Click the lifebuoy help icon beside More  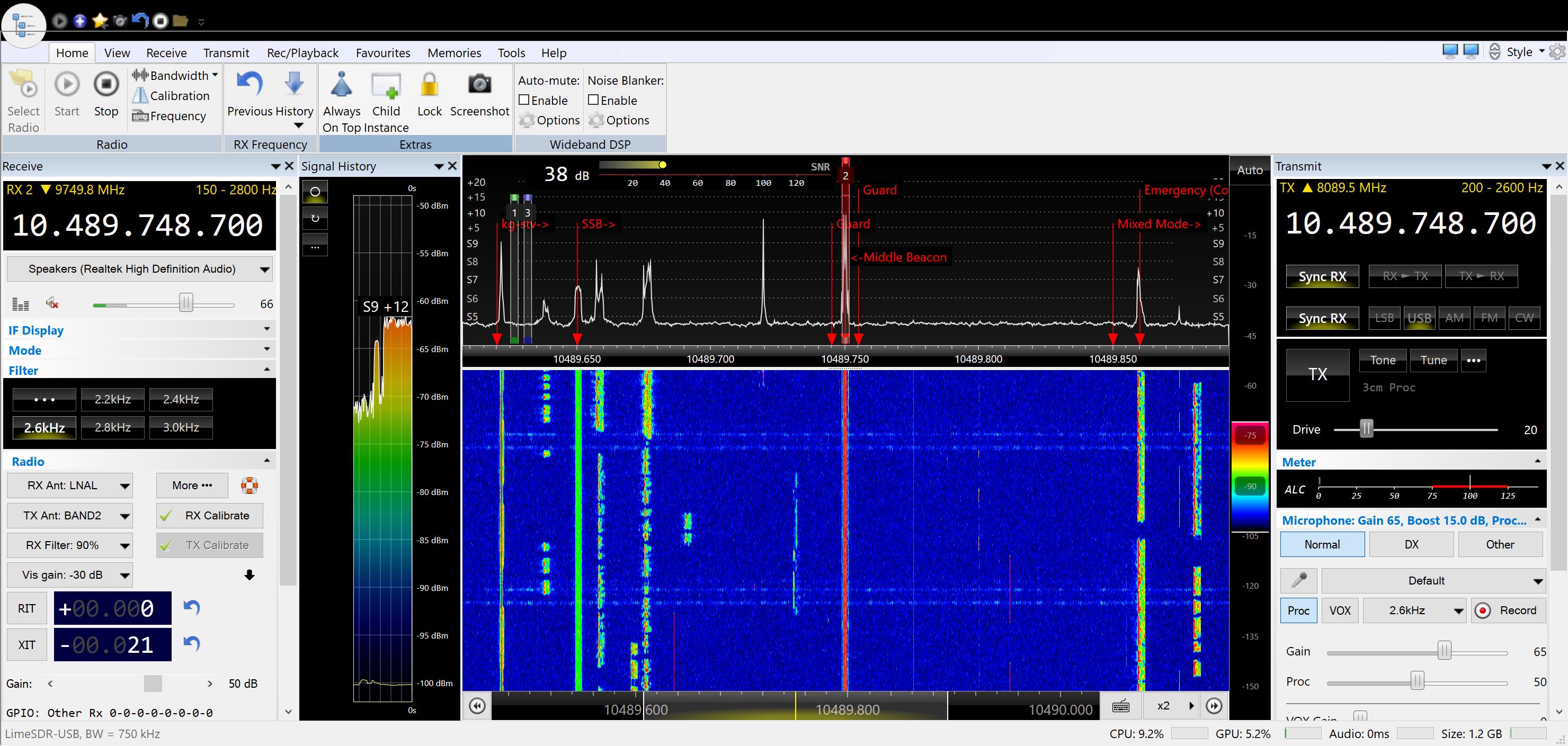click(x=250, y=486)
